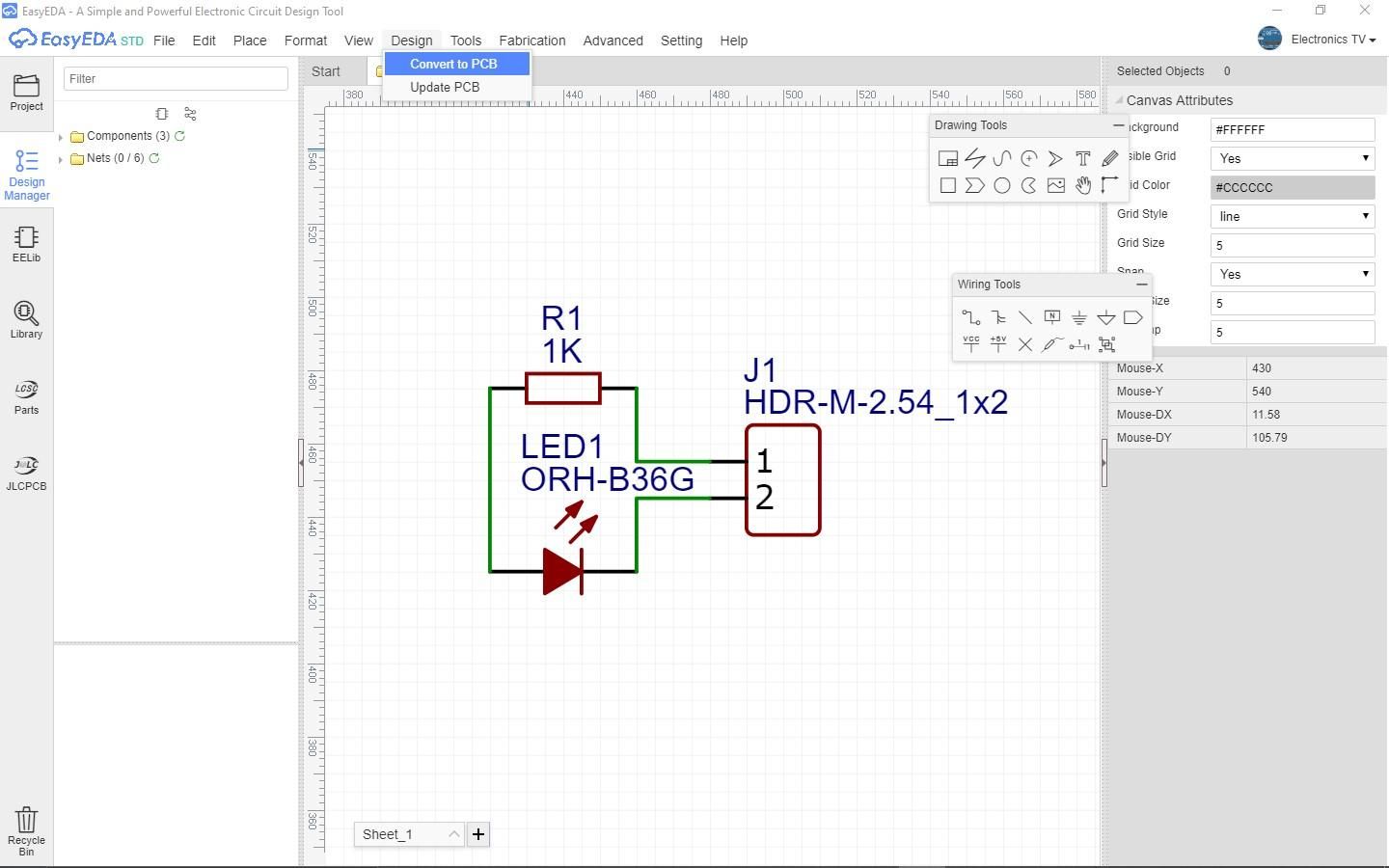Click the Filter search field

[176, 78]
